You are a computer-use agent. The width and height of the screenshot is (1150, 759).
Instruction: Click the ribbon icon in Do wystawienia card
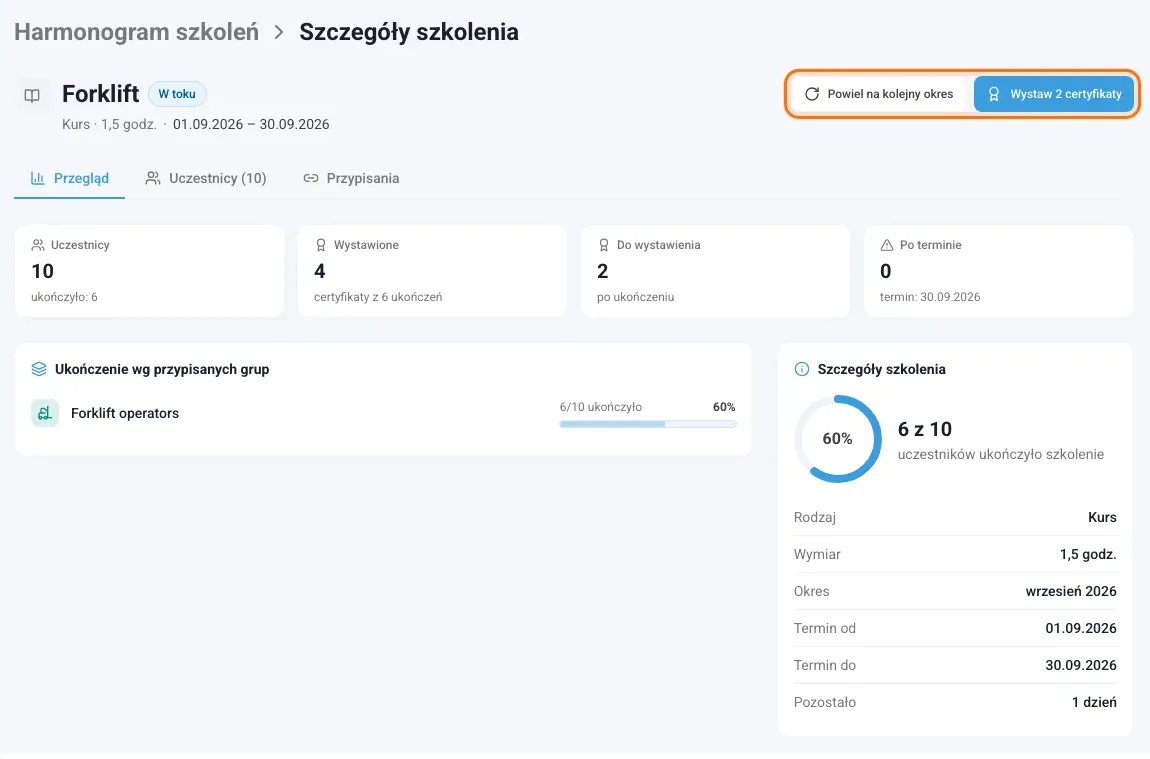[x=604, y=245]
